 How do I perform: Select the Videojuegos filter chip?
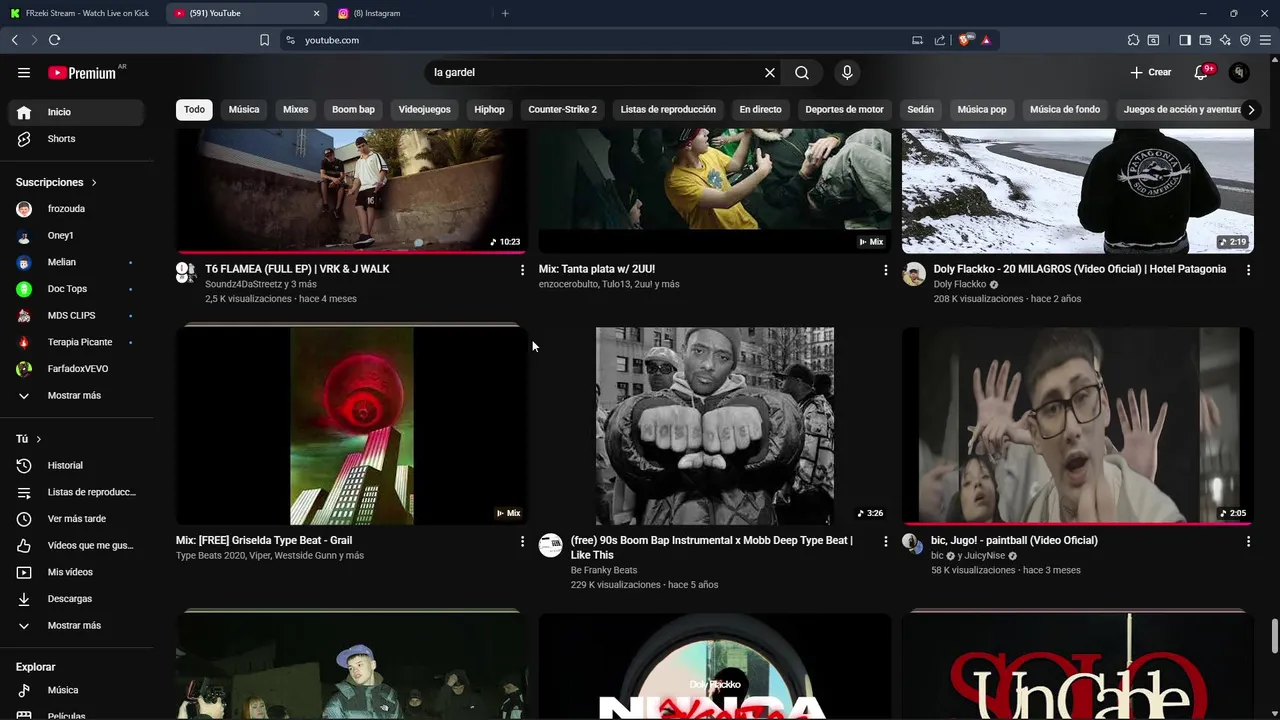pyautogui.click(x=424, y=110)
